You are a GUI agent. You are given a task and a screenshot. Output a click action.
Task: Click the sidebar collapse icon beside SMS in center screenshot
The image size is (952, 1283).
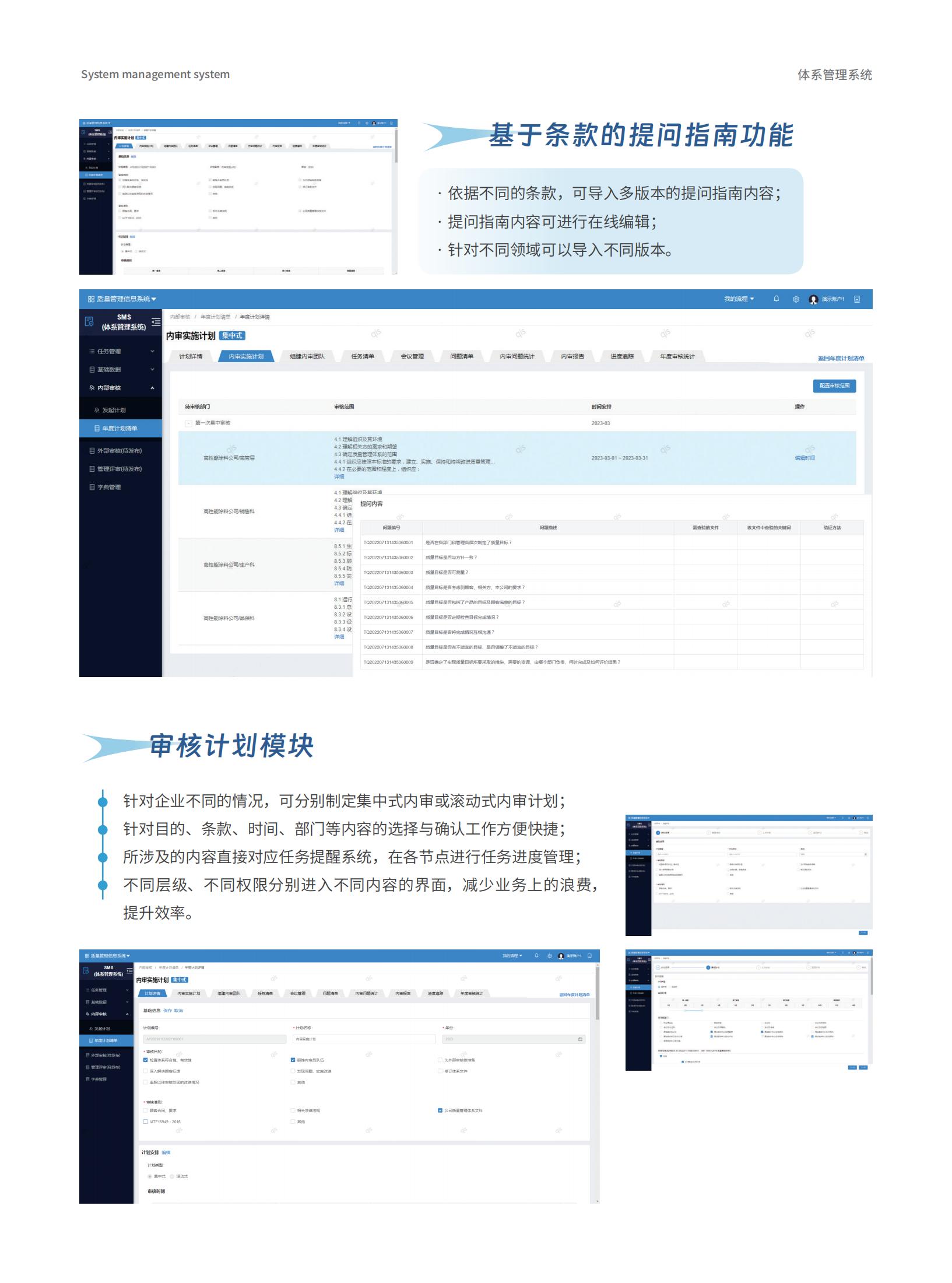point(156,321)
